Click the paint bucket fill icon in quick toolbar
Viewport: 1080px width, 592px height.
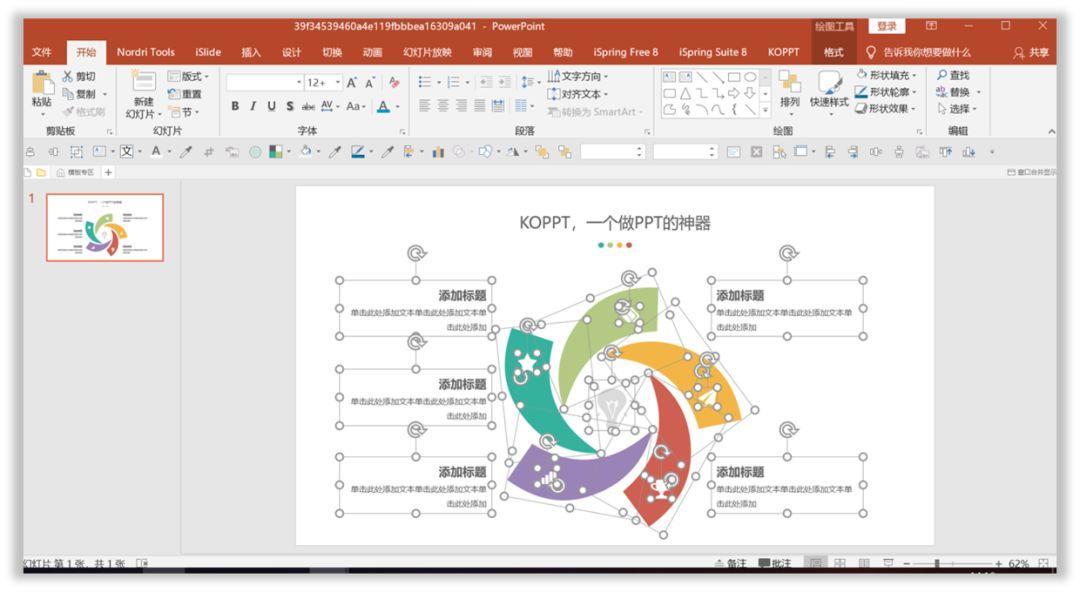pyautogui.click(x=306, y=152)
